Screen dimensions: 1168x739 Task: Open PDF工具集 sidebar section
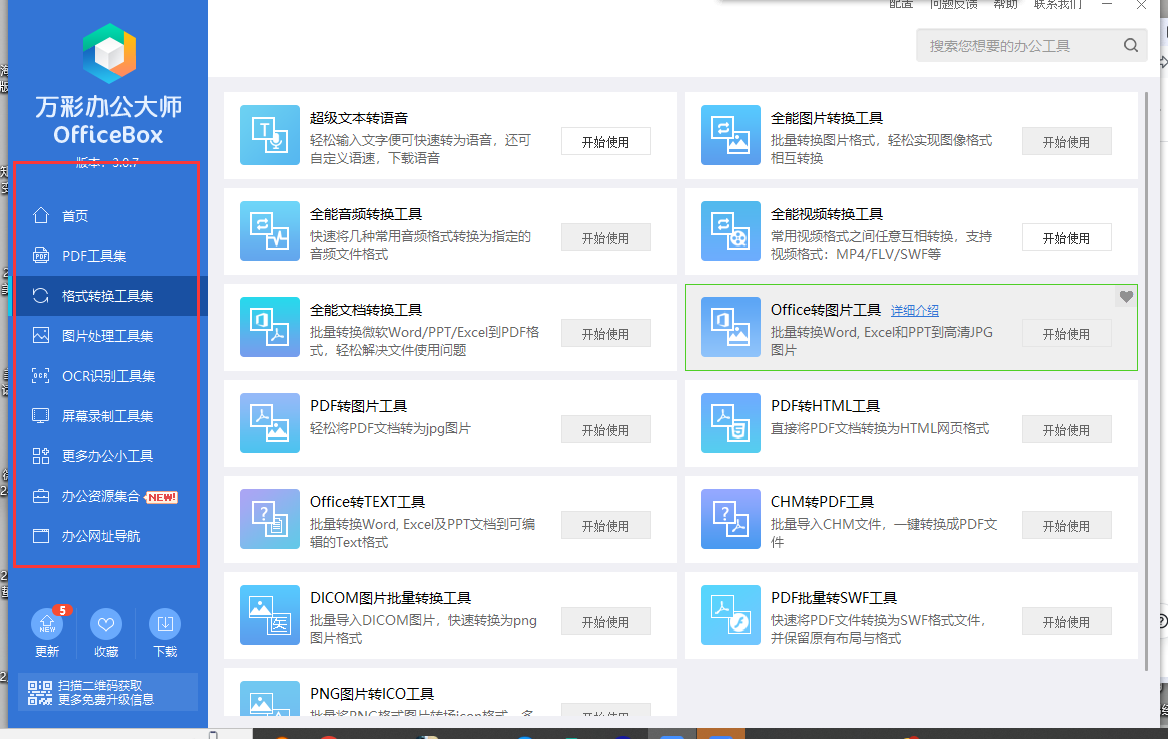pyautogui.click(x=106, y=256)
